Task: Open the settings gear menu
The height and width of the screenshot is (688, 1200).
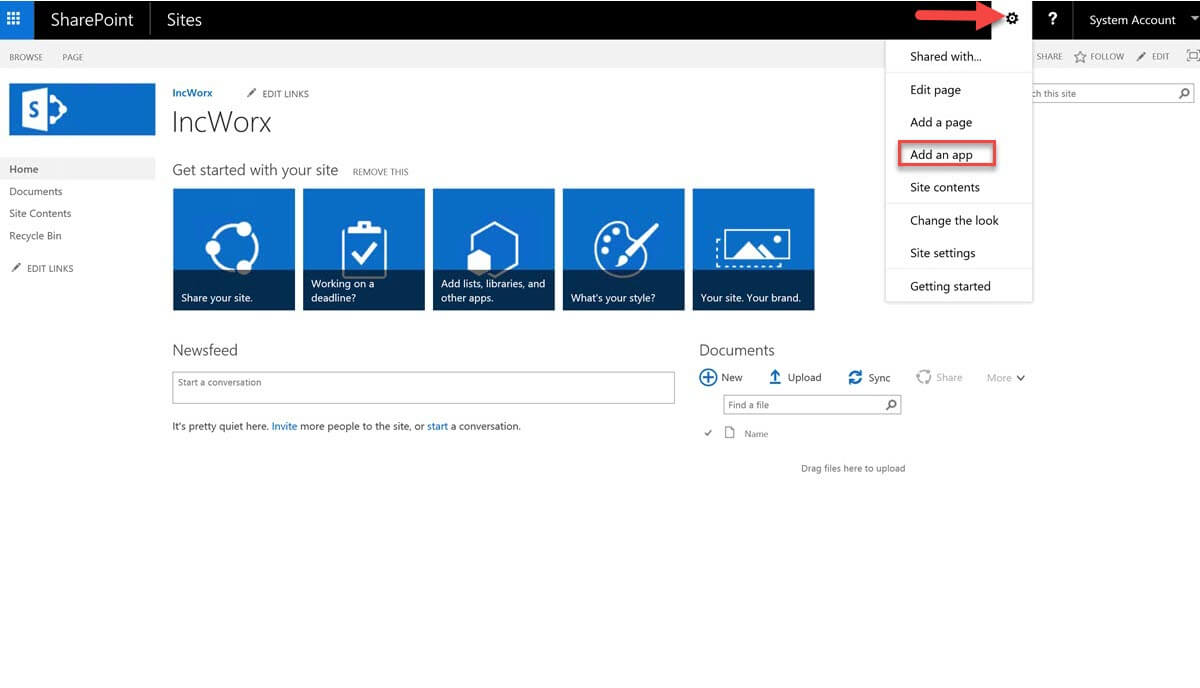Action: [1012, 19]
